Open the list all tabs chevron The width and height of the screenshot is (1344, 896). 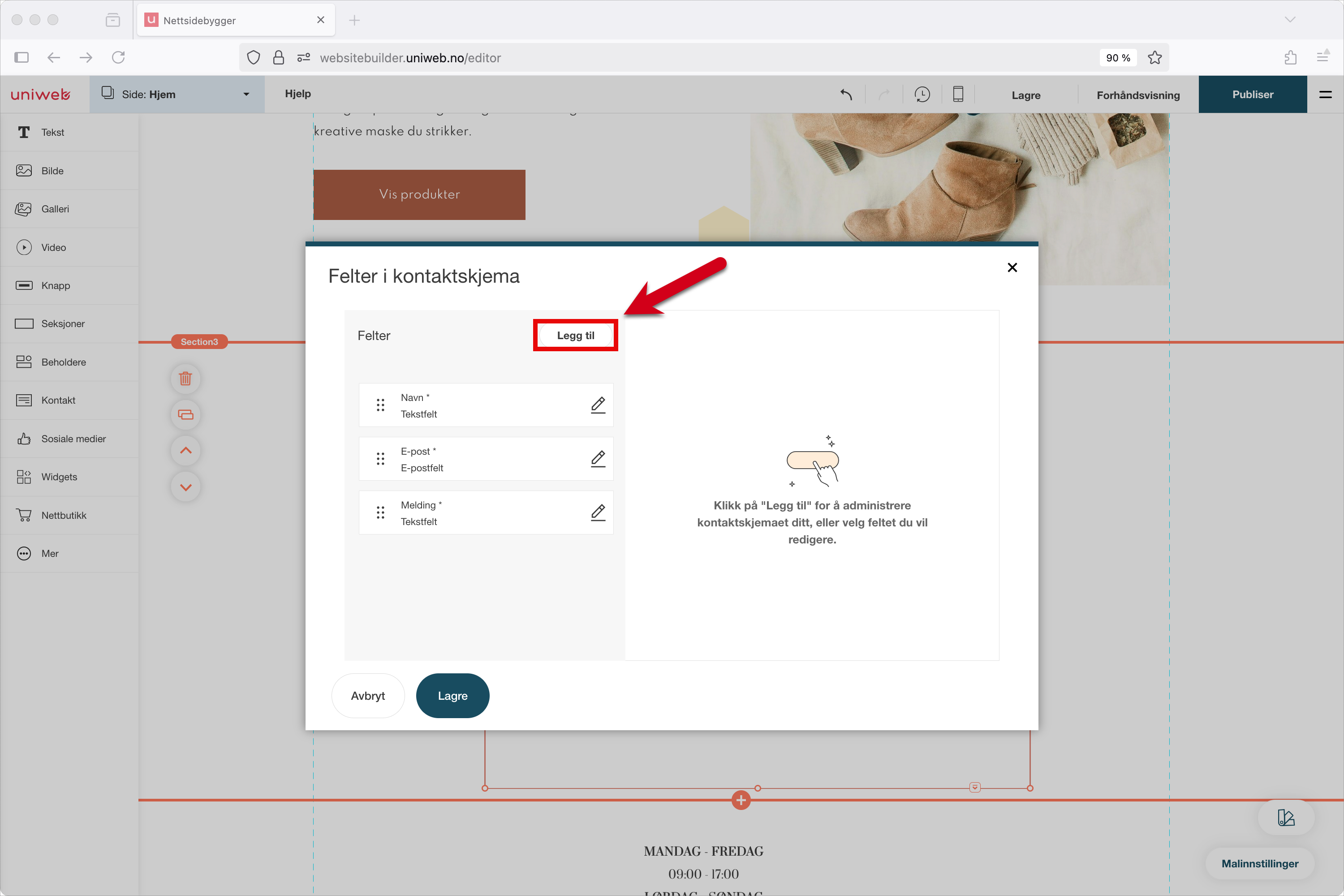(x=1290, y=19)
